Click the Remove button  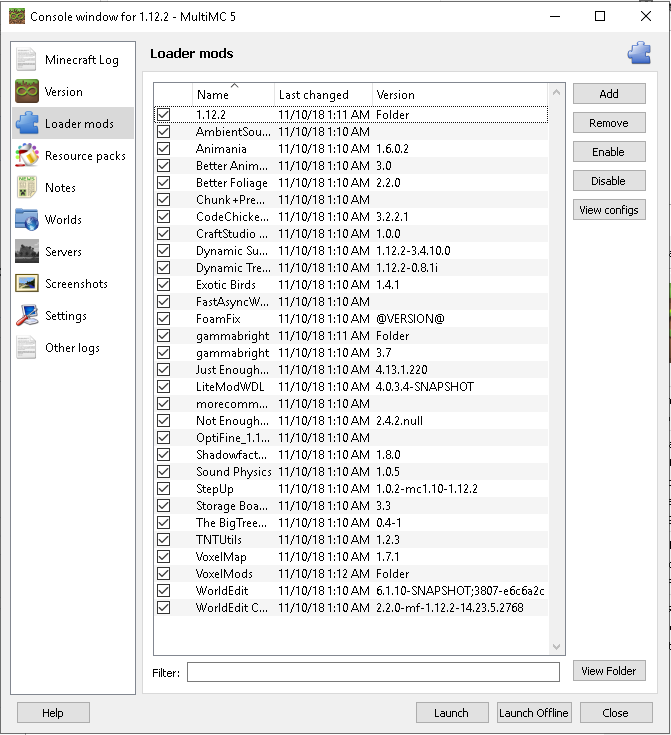[x=609, y=123]
